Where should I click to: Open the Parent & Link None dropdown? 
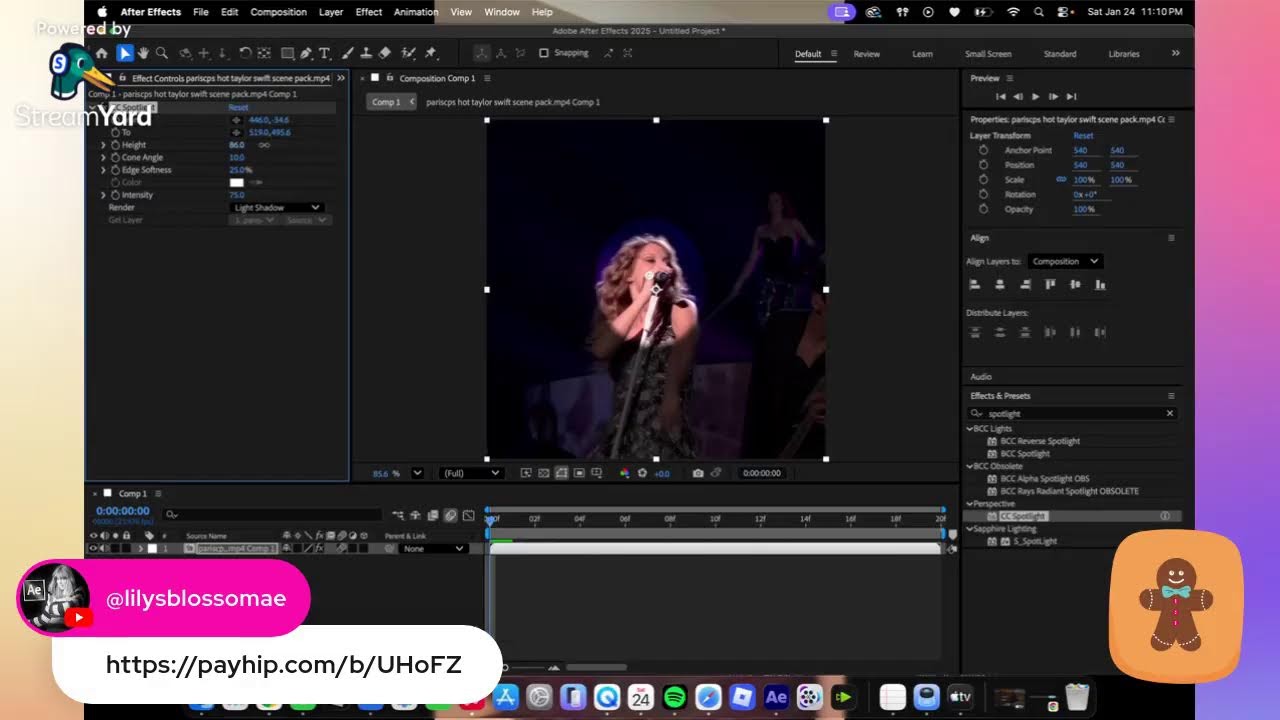[x=434, y=549]
